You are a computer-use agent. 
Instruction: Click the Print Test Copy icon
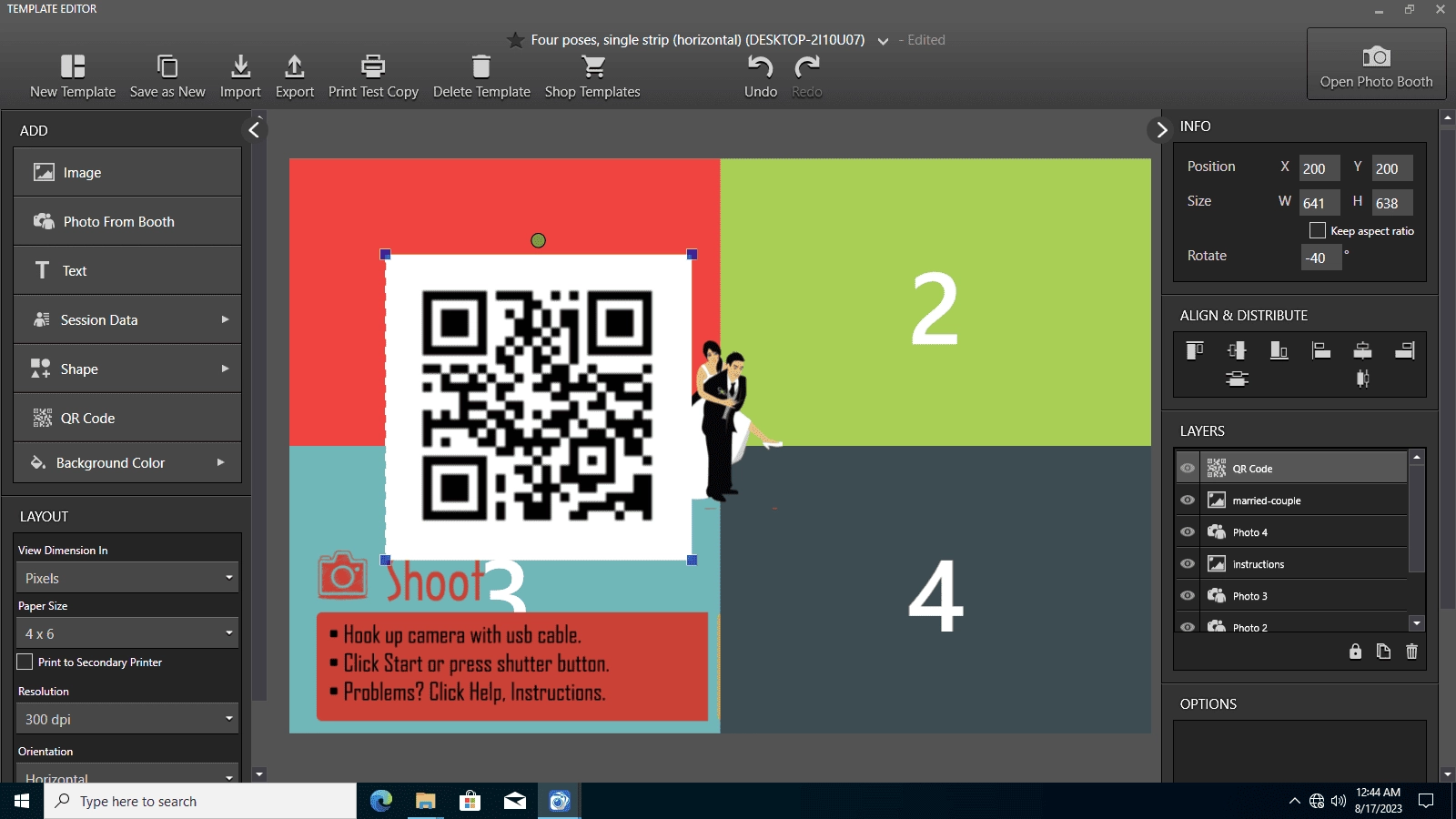click(x=373, y=66)
